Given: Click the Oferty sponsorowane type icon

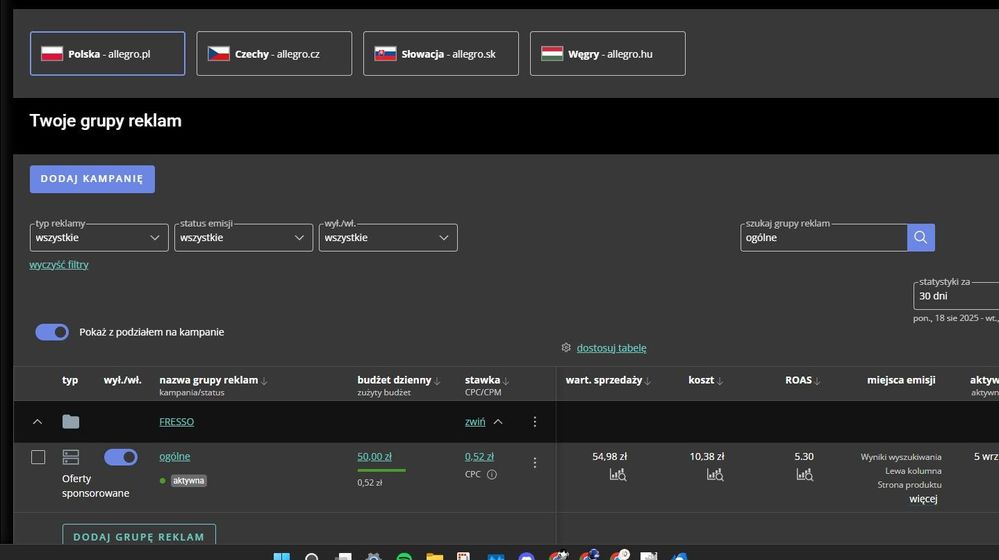Looking at the screenshot, I should (x=71, y=457).
